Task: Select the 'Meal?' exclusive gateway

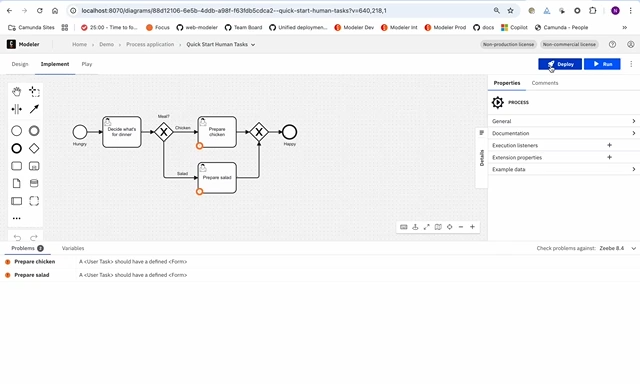Action: point(164,132)
